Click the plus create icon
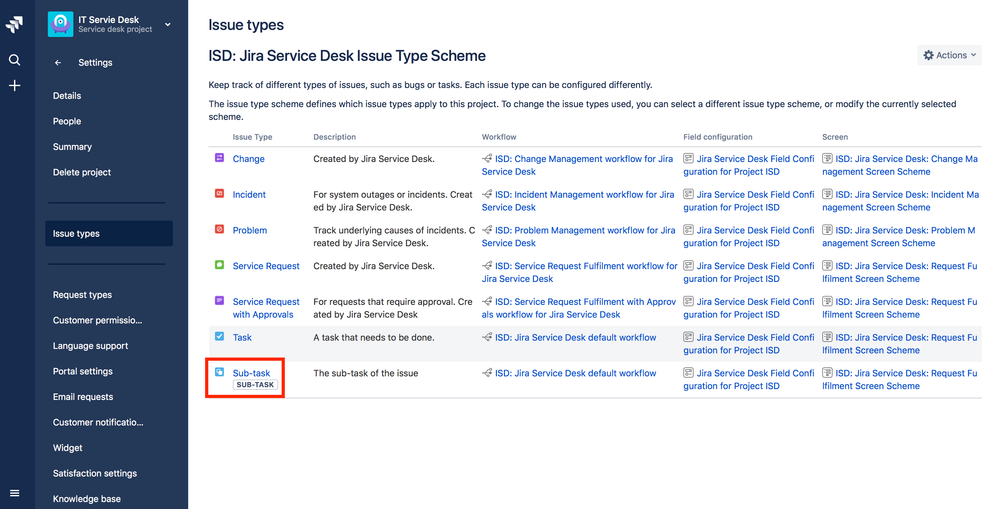999x509 pixels. pos(15,85)
